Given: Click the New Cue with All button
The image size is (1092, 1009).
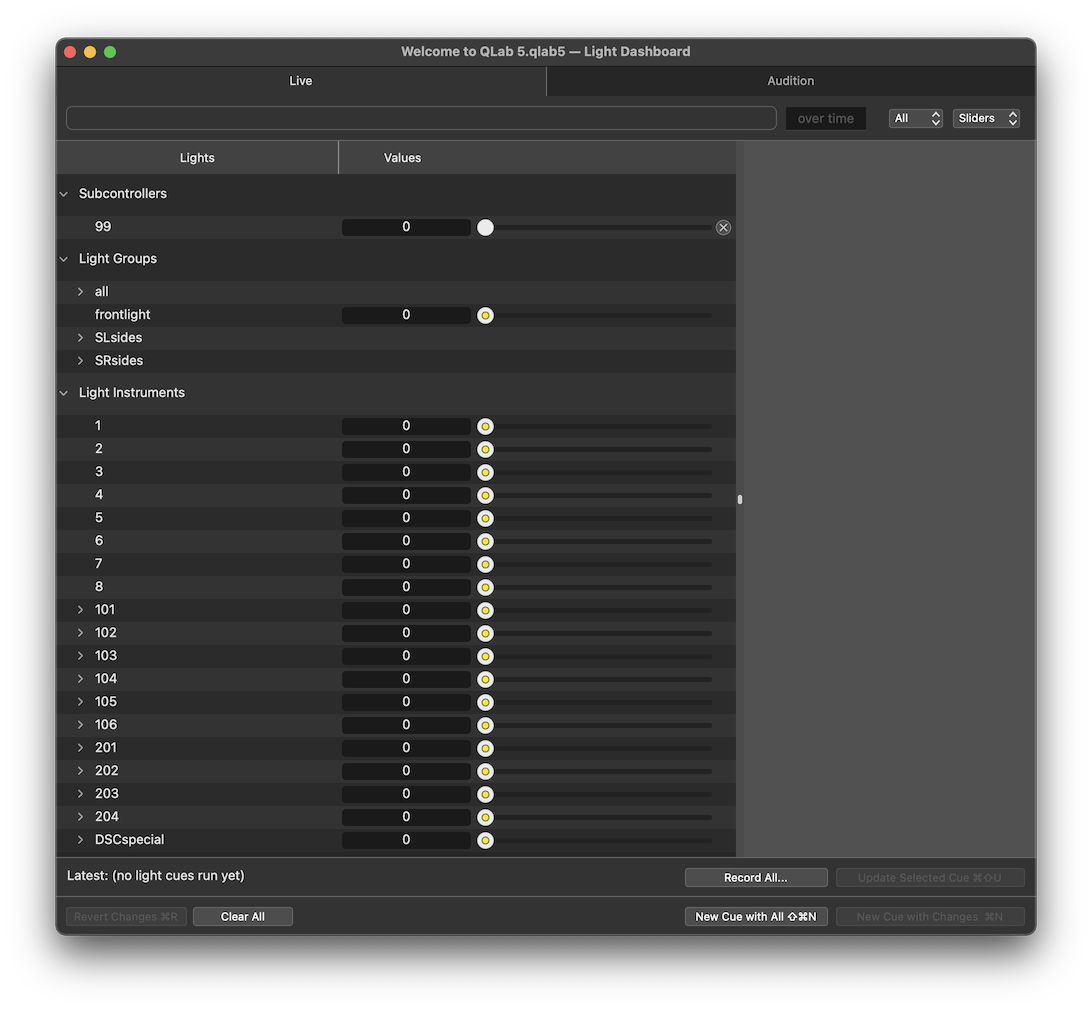Looking at the screenshot, I should (756, 916).
